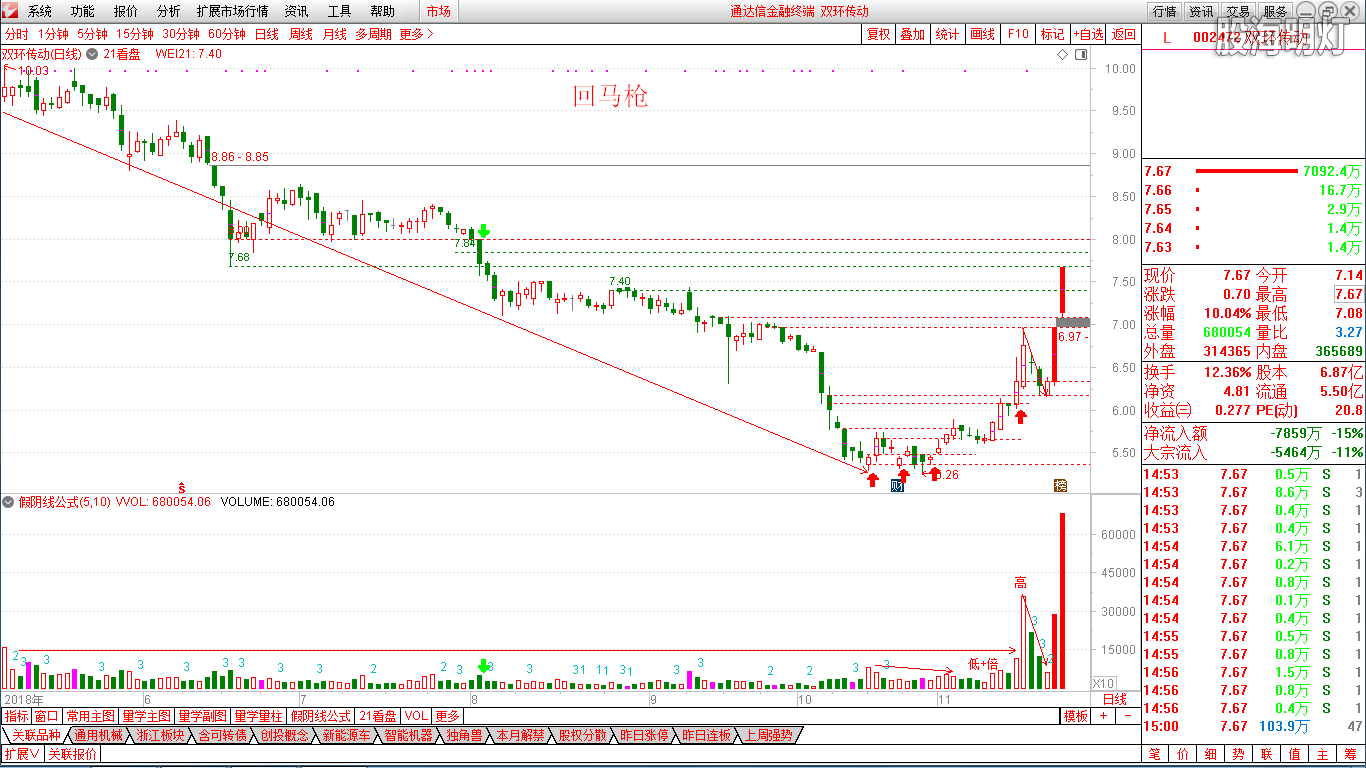Select the 新能源车 sector tab
The height and width of the screenshot is (768, 1366).
coord(346,735)
